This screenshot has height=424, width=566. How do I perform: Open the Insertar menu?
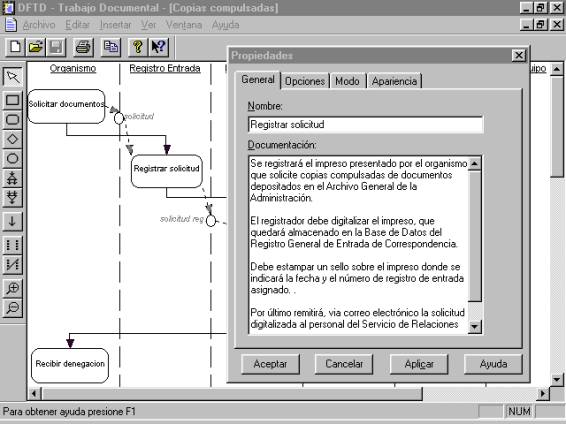pyautogui.click(x=116, y=25)
